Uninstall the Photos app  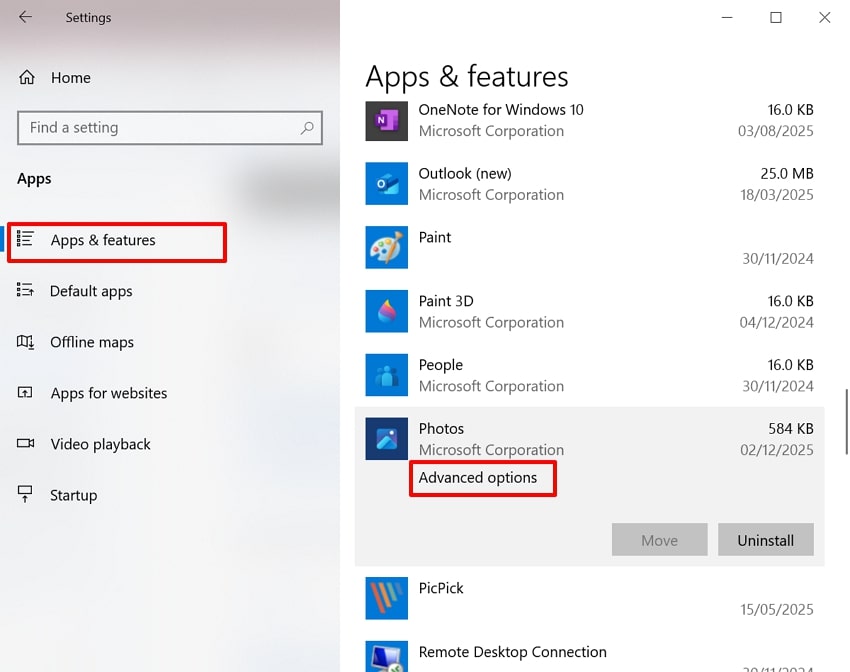coord(765,539)
